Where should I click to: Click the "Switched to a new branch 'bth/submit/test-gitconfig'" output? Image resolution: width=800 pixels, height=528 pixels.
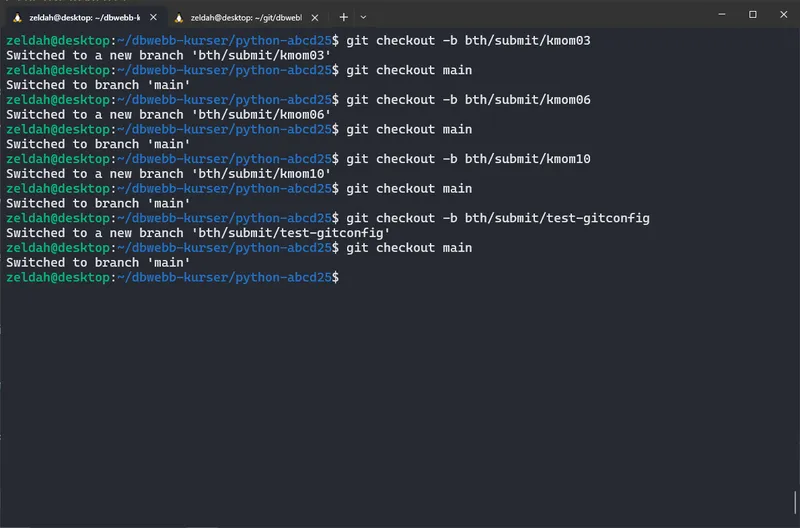tap(198, 233)
